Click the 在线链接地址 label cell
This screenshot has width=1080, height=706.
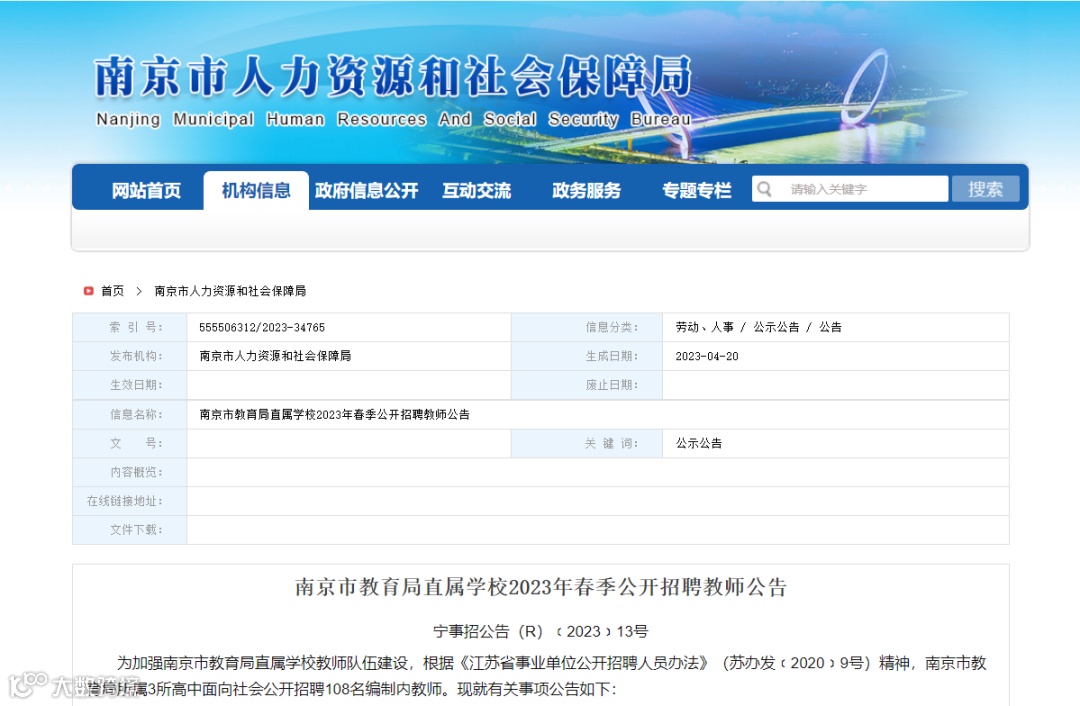(130, 501)
